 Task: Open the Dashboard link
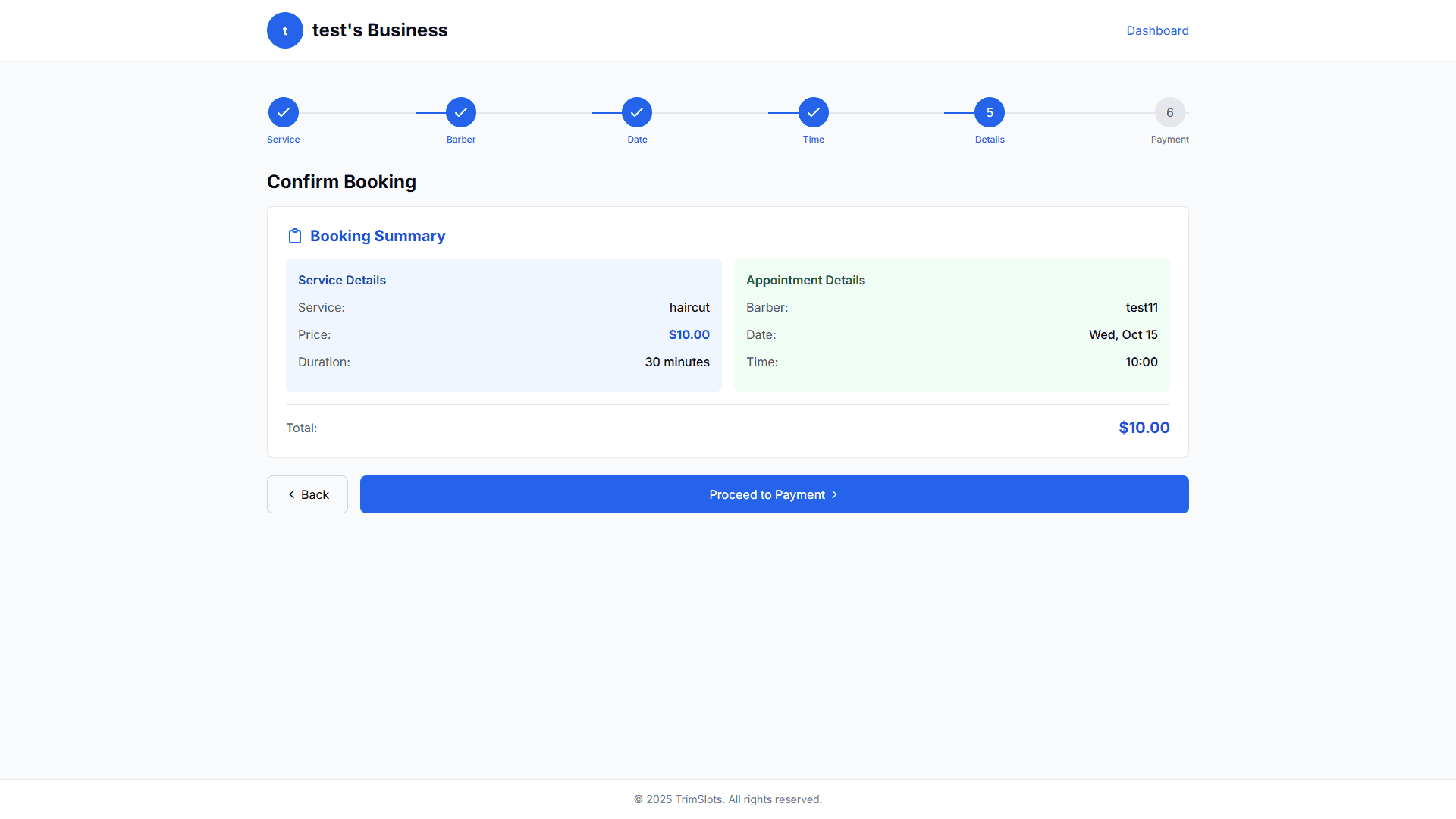click(1157, 30)
